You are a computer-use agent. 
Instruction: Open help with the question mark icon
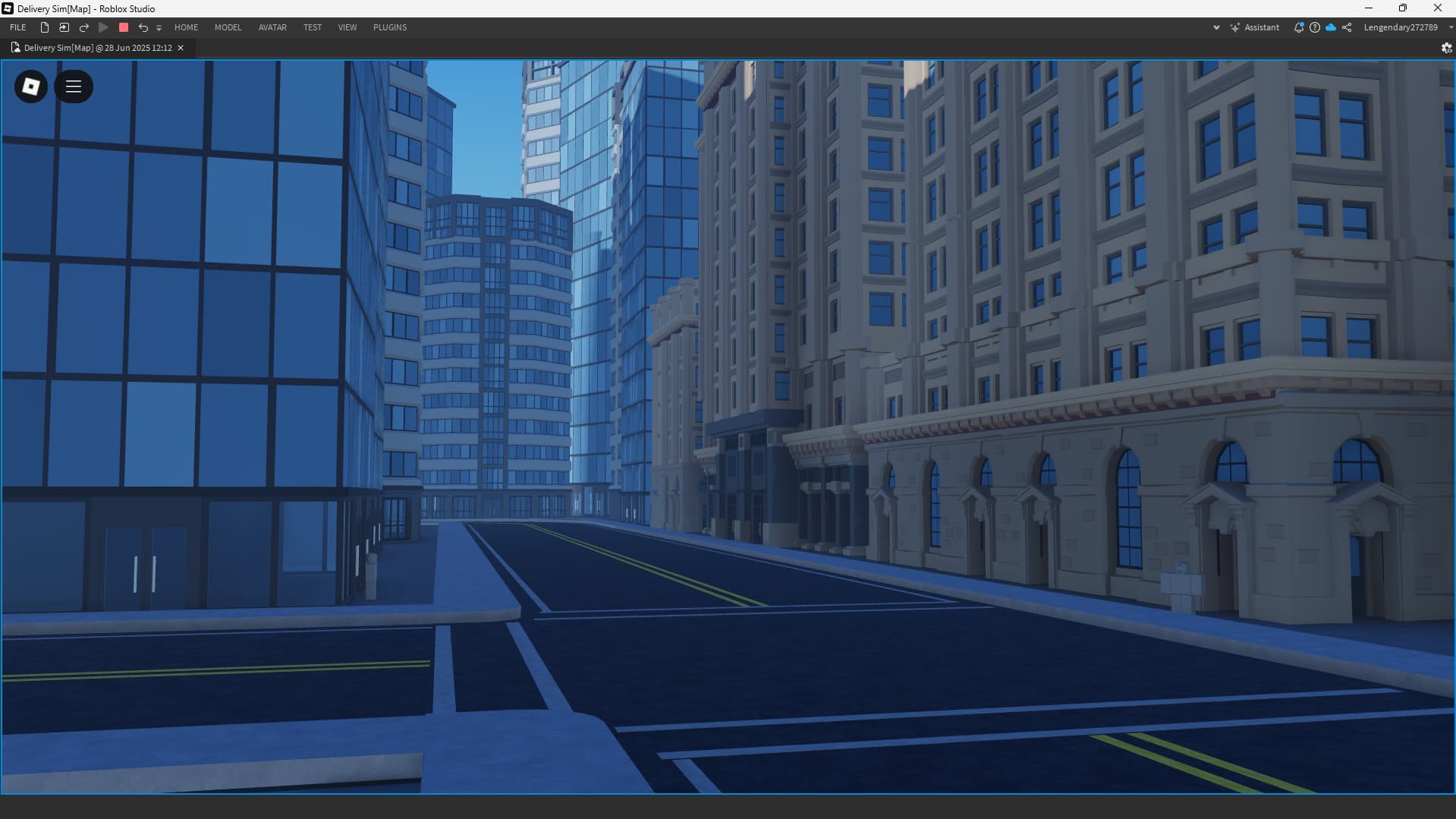pos(1315,27)
